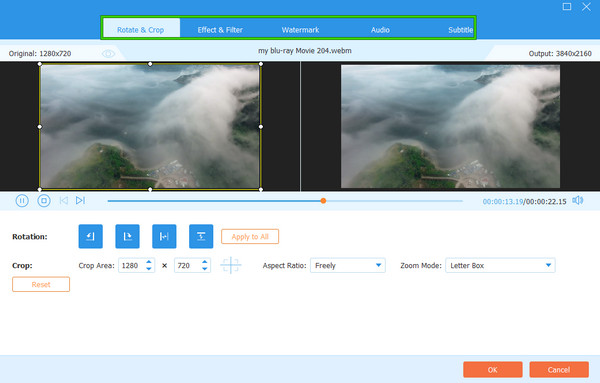
Task: Decrease crop height value
Action: coord(205,269)
